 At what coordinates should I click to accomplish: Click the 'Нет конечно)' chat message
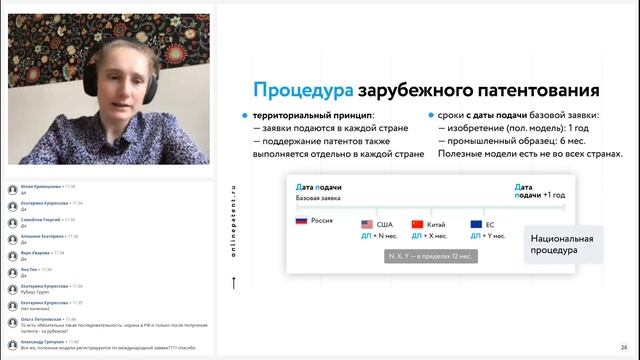click(x=35, y=309)
